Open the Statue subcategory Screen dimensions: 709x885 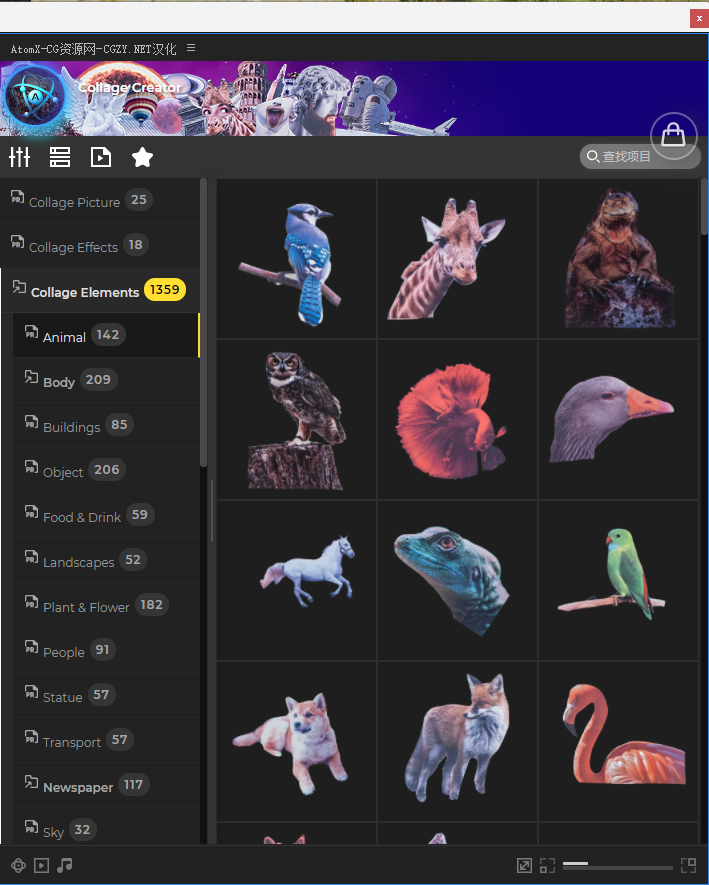(106, 695)
